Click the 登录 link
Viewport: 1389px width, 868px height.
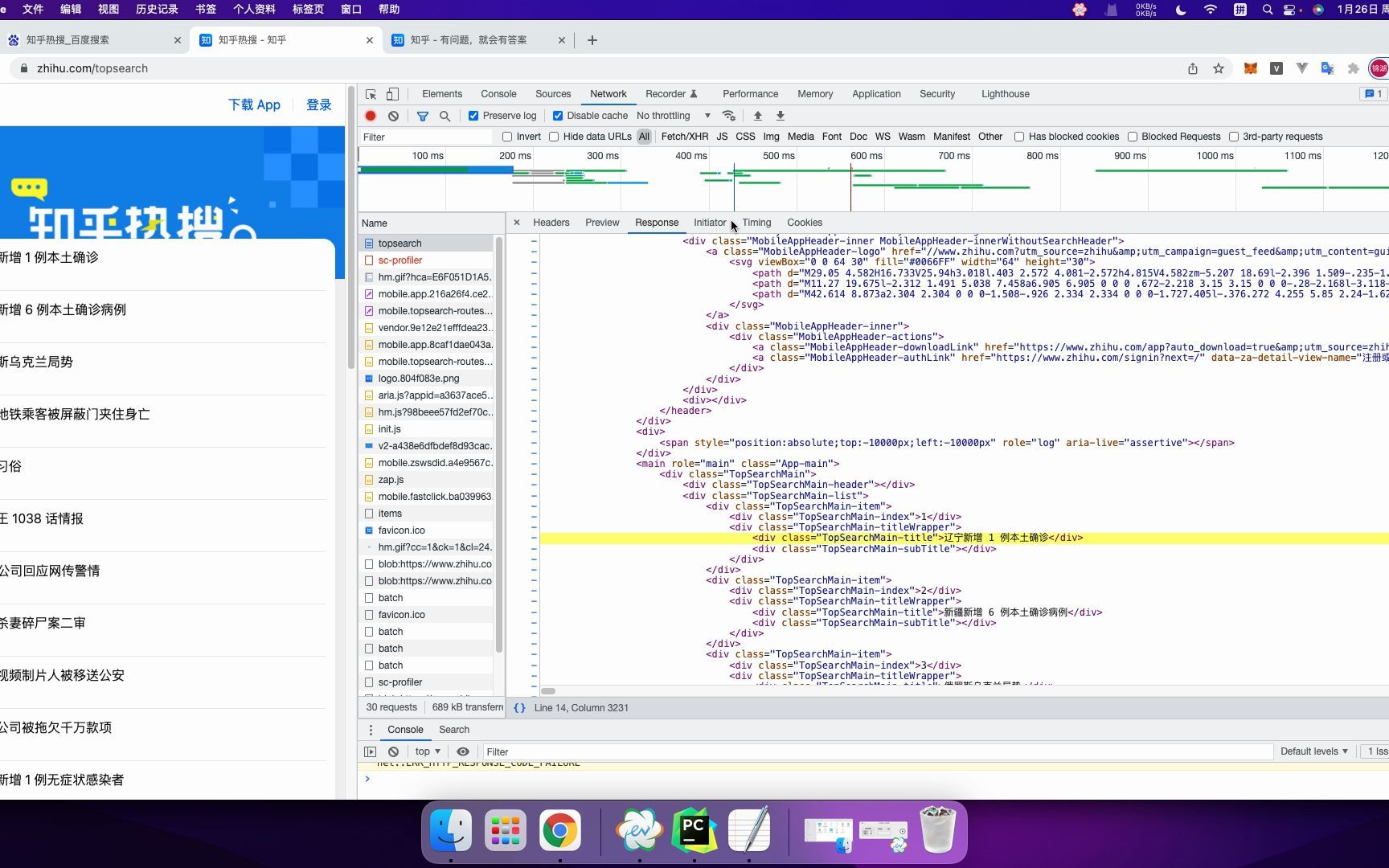319,104
